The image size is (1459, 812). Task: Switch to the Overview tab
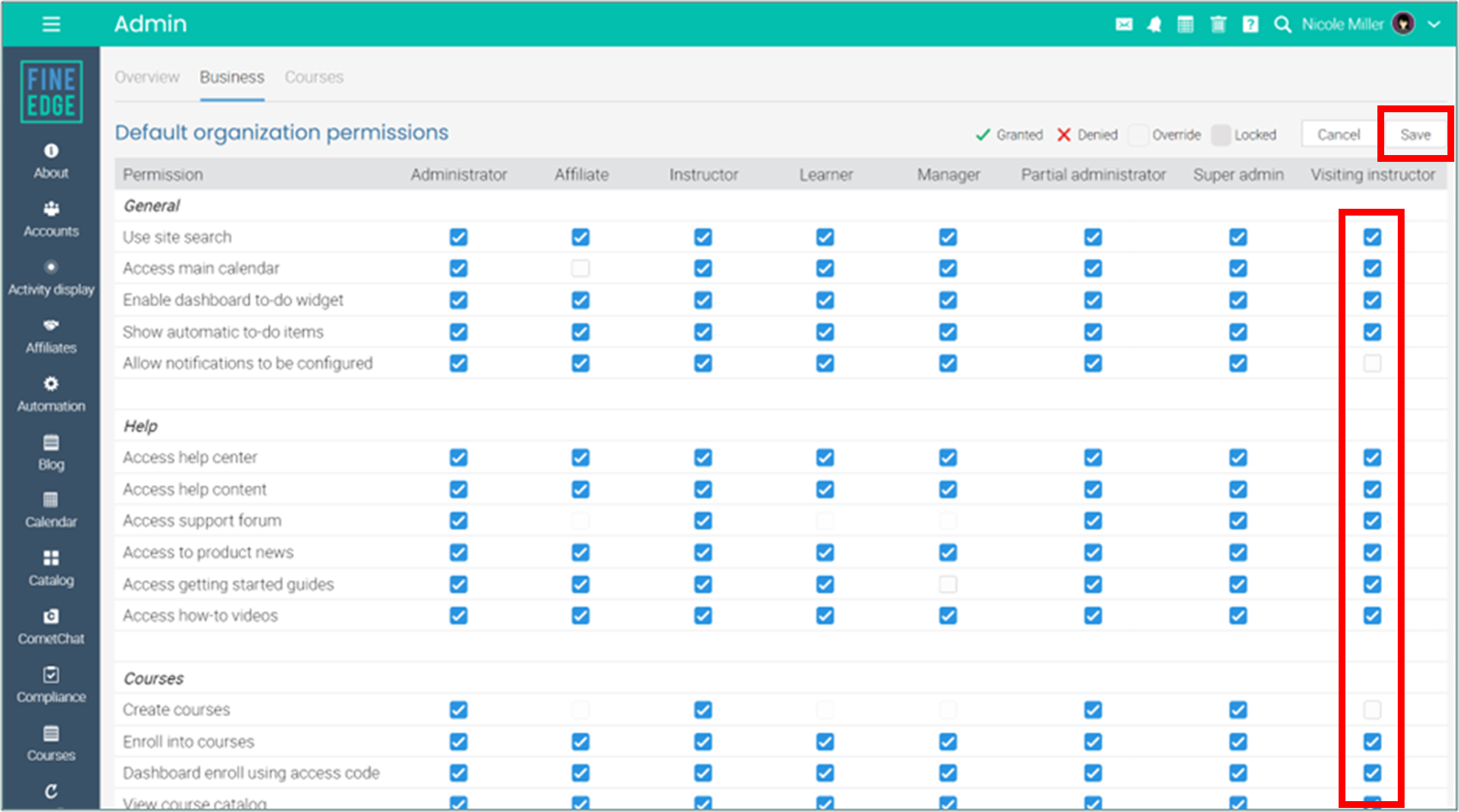[x=147, y=78]
